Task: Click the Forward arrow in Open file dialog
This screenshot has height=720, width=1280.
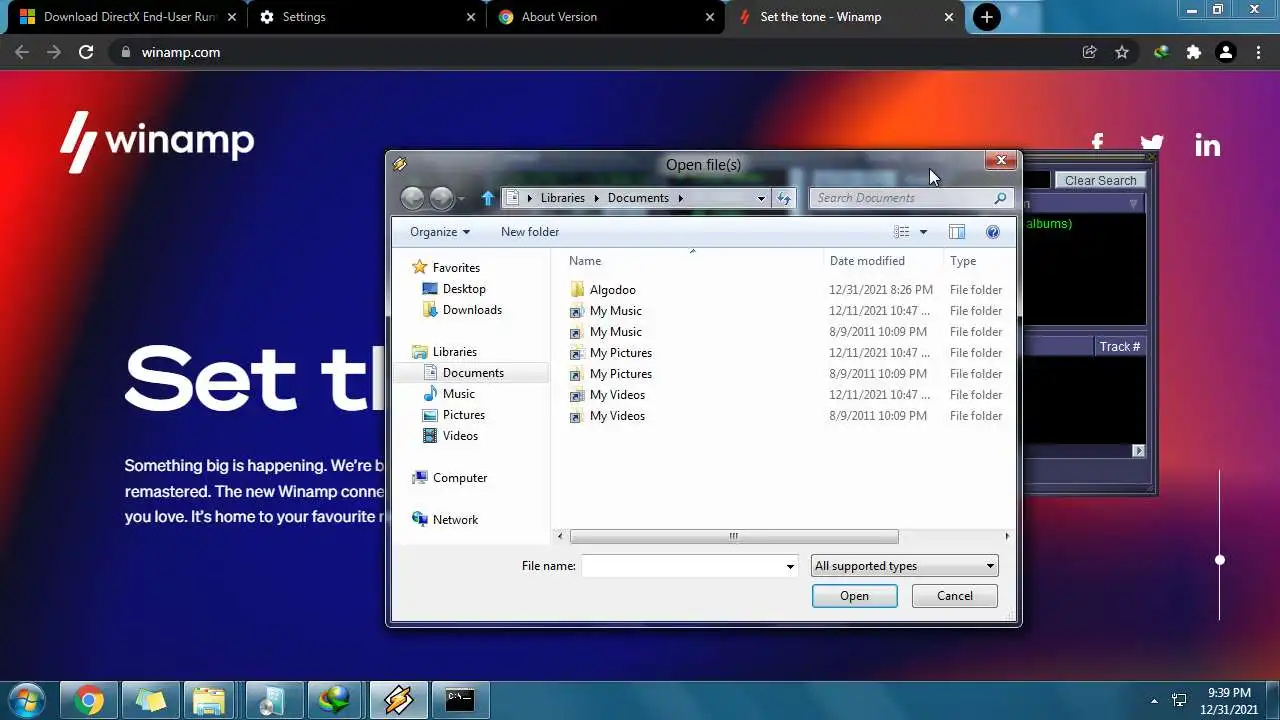Action: pyautogui.click(x=441, y=198)
